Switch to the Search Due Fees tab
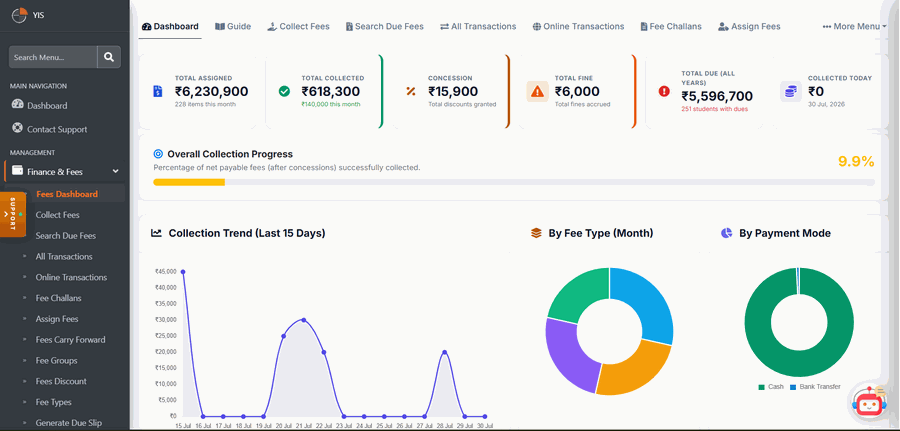Screen dimensions: 900x431 tap(385, 26)
